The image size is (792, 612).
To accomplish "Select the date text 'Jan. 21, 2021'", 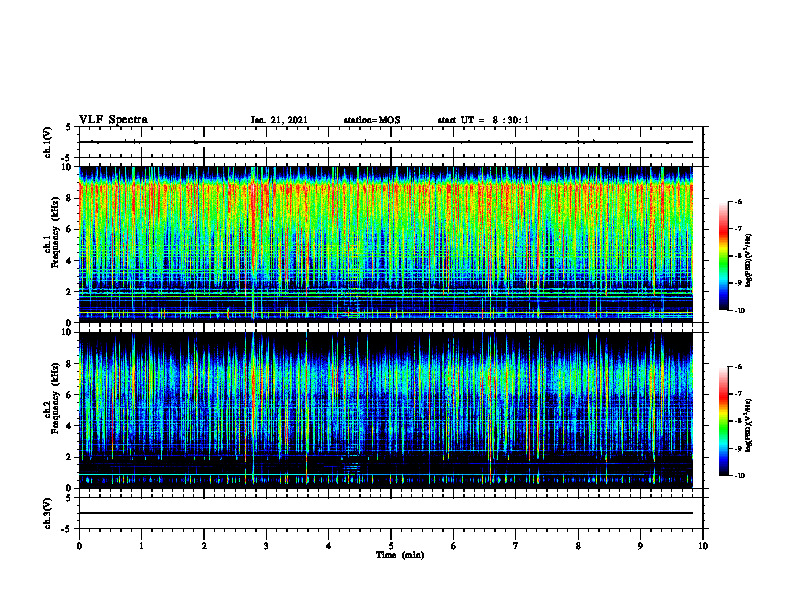I will point(279,120).
